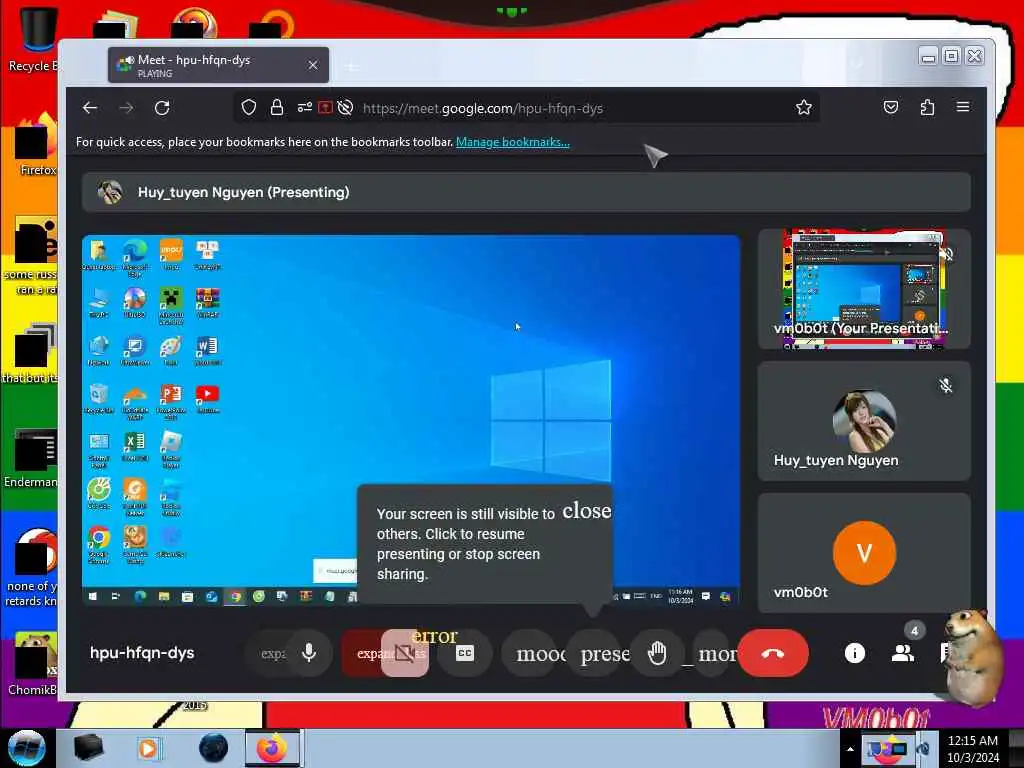The height and width of the screenshot is (768, 1024).
Task: Bookmark this page with the star icon
Action: pos(804,108)
